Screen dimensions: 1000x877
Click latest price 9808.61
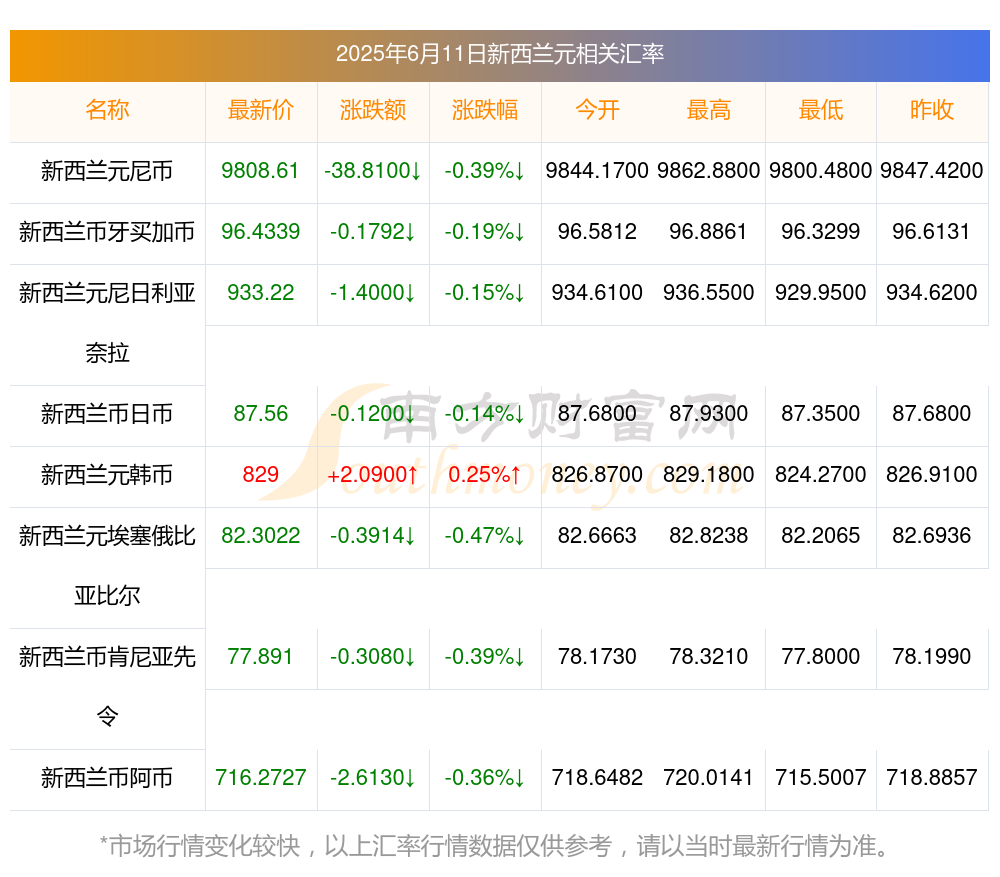coord(260,171)
